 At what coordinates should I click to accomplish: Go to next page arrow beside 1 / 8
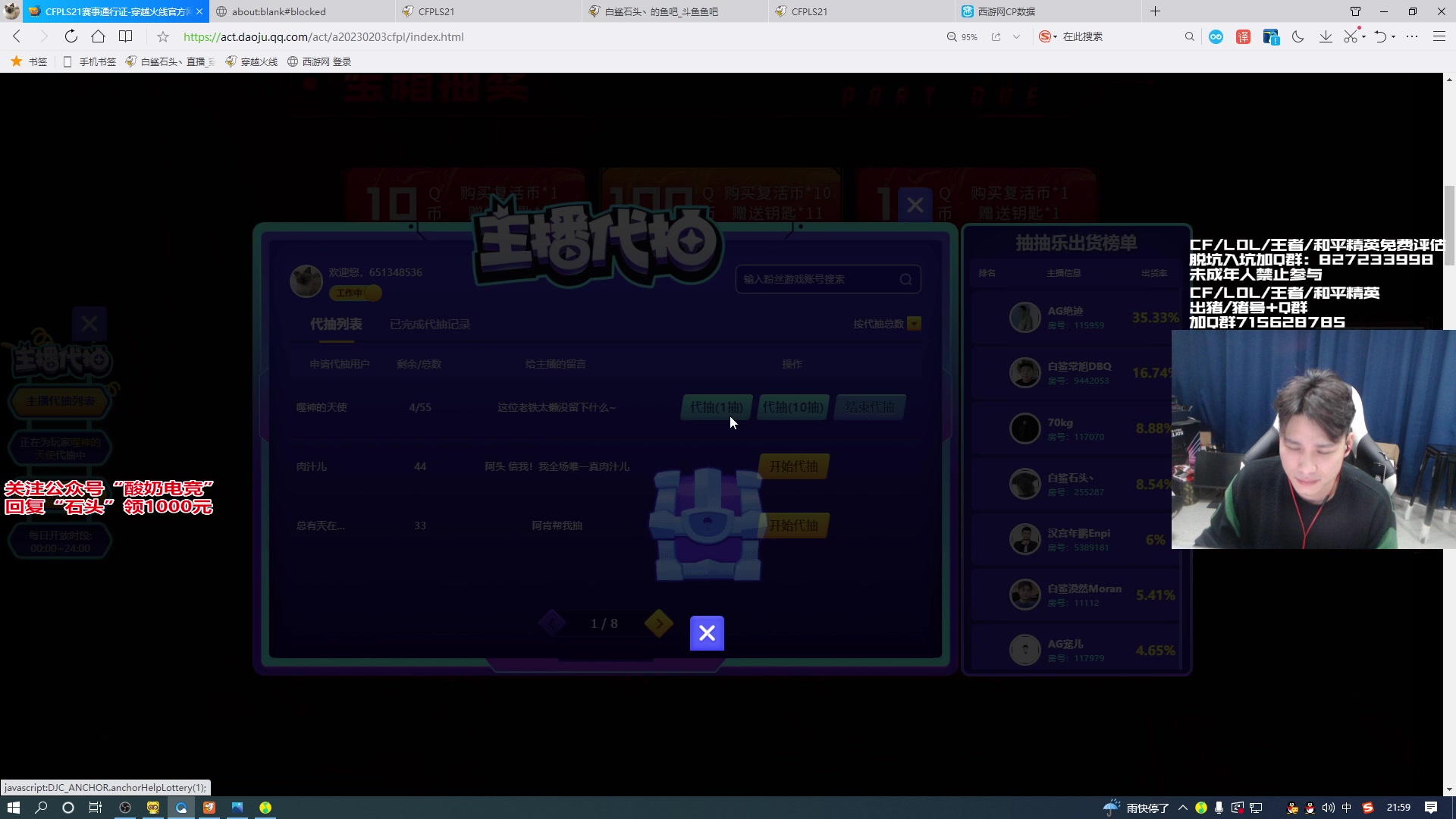(x=659, y=623)
